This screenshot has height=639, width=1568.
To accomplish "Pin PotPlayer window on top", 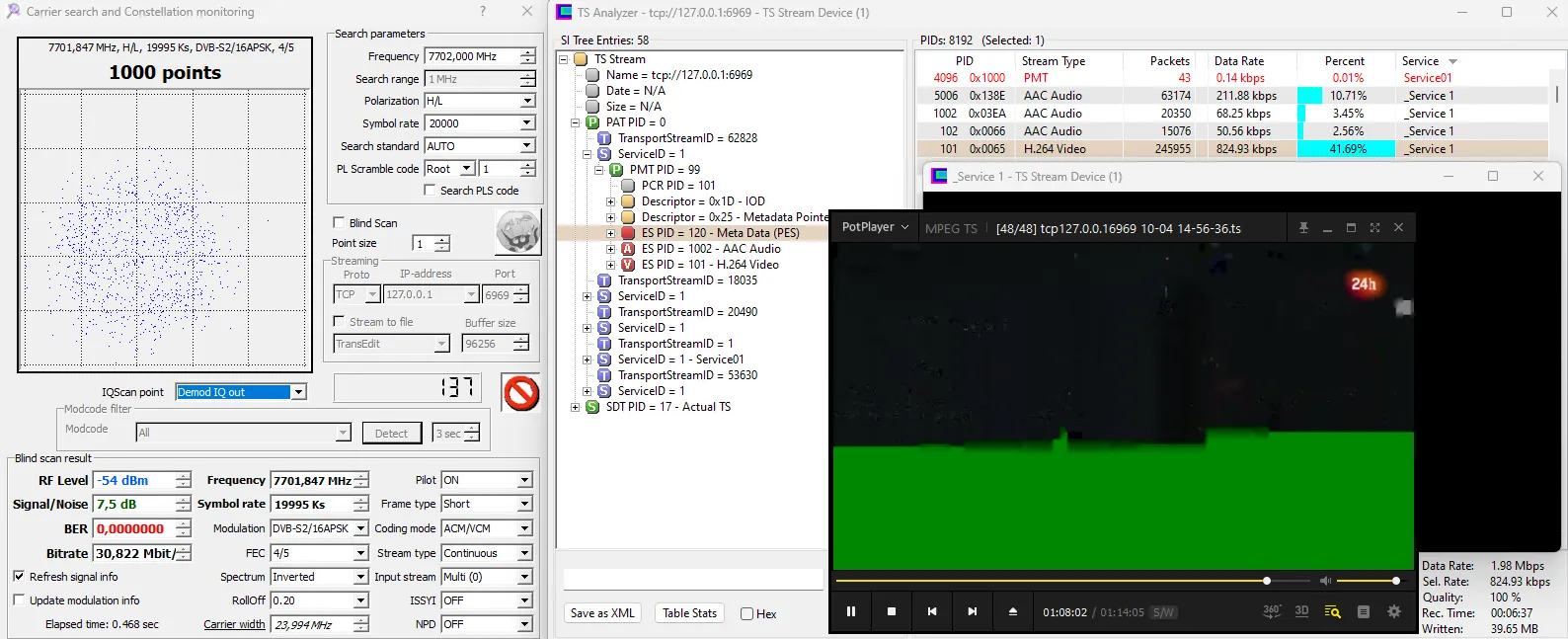I will [1303, 228].
